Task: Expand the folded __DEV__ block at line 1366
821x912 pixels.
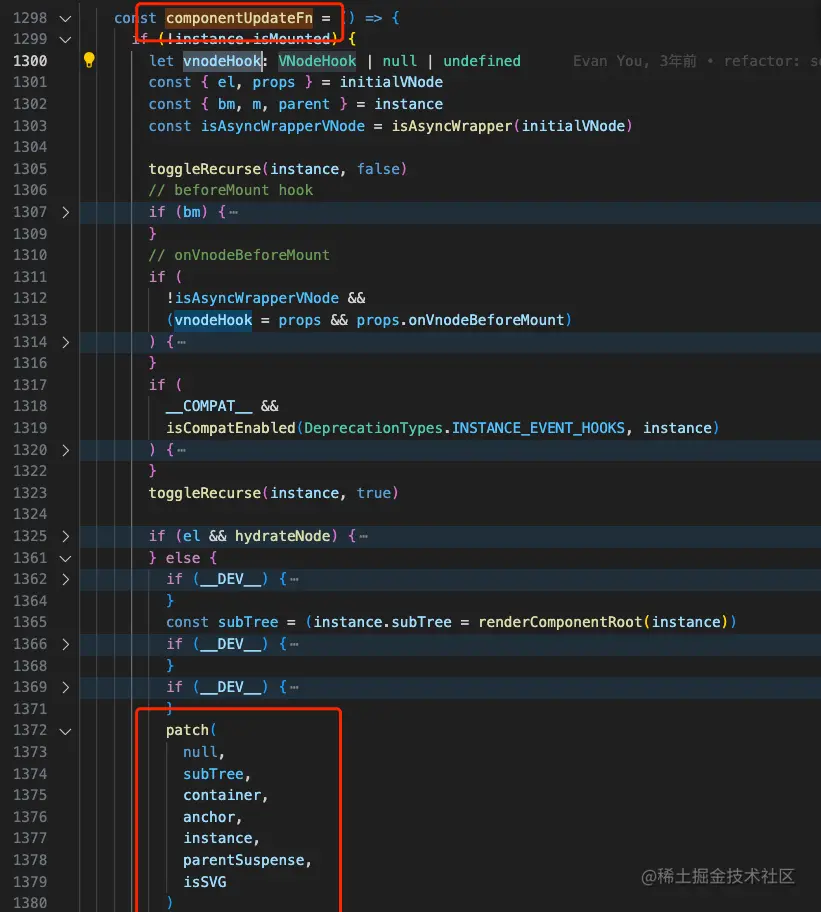Action: click(x=66, y=644)
